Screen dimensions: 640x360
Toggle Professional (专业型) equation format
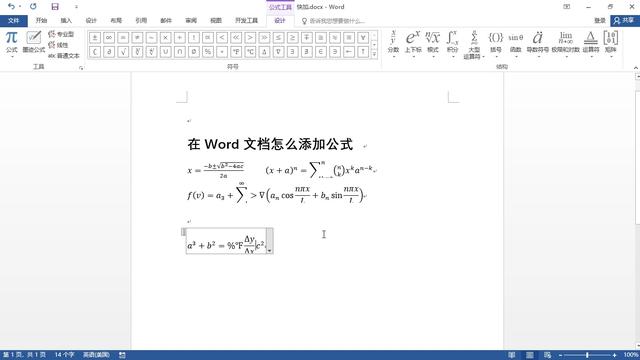[61, 34]
